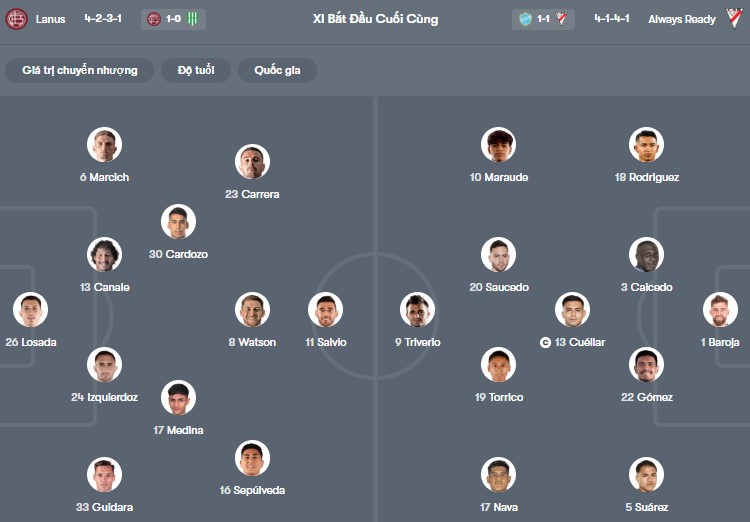
Task: Click the Always Ready team name
Action: [681, 19]
